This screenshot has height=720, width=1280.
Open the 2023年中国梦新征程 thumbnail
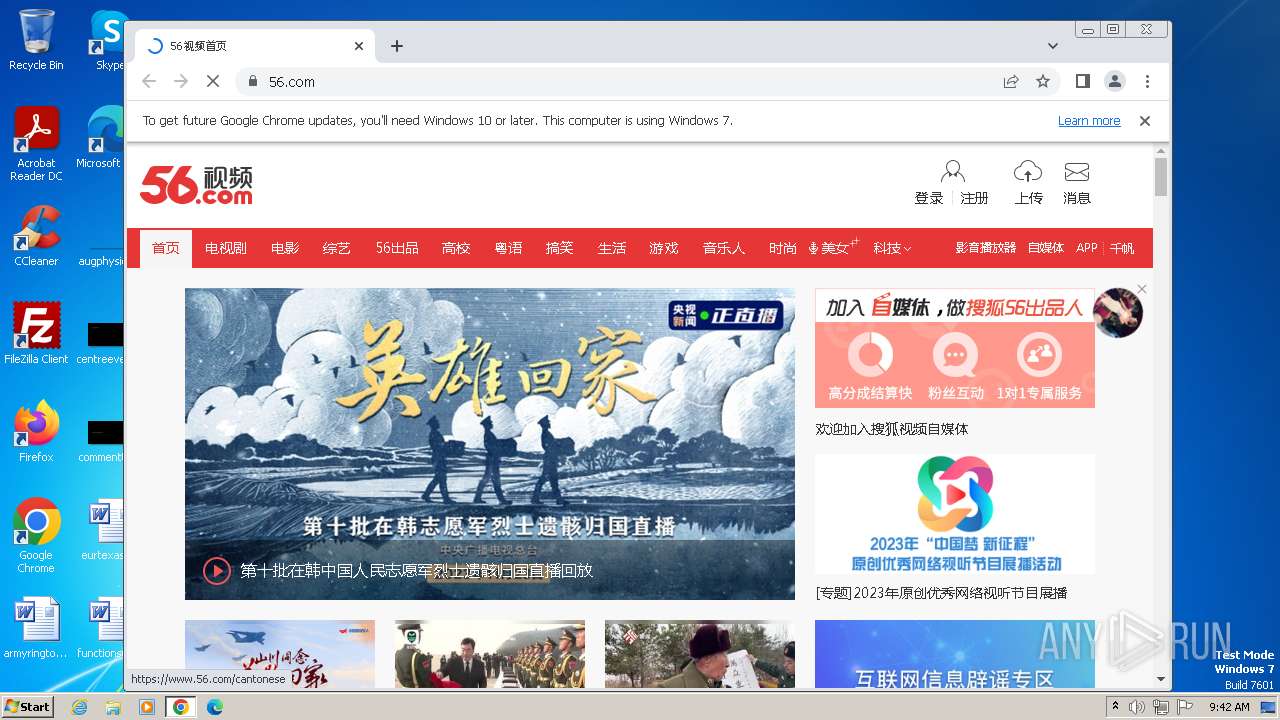click(x=955, y=514)
